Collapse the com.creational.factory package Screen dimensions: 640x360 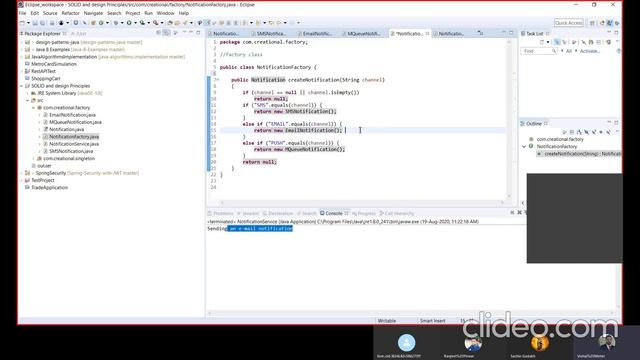click(33, 108)
